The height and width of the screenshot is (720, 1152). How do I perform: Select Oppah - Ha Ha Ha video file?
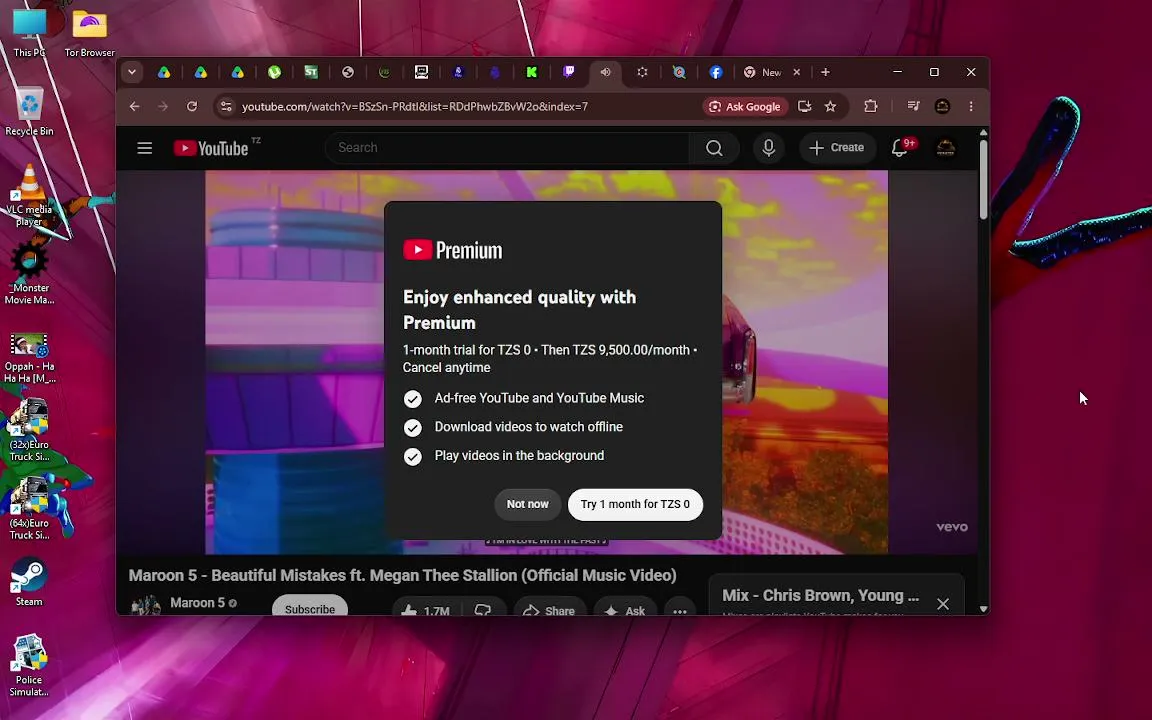[x=29, y=358]
